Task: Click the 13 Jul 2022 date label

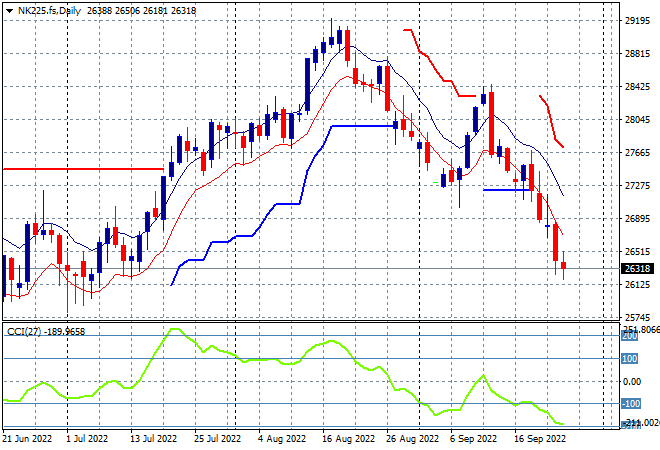Action: pos(154,439)
